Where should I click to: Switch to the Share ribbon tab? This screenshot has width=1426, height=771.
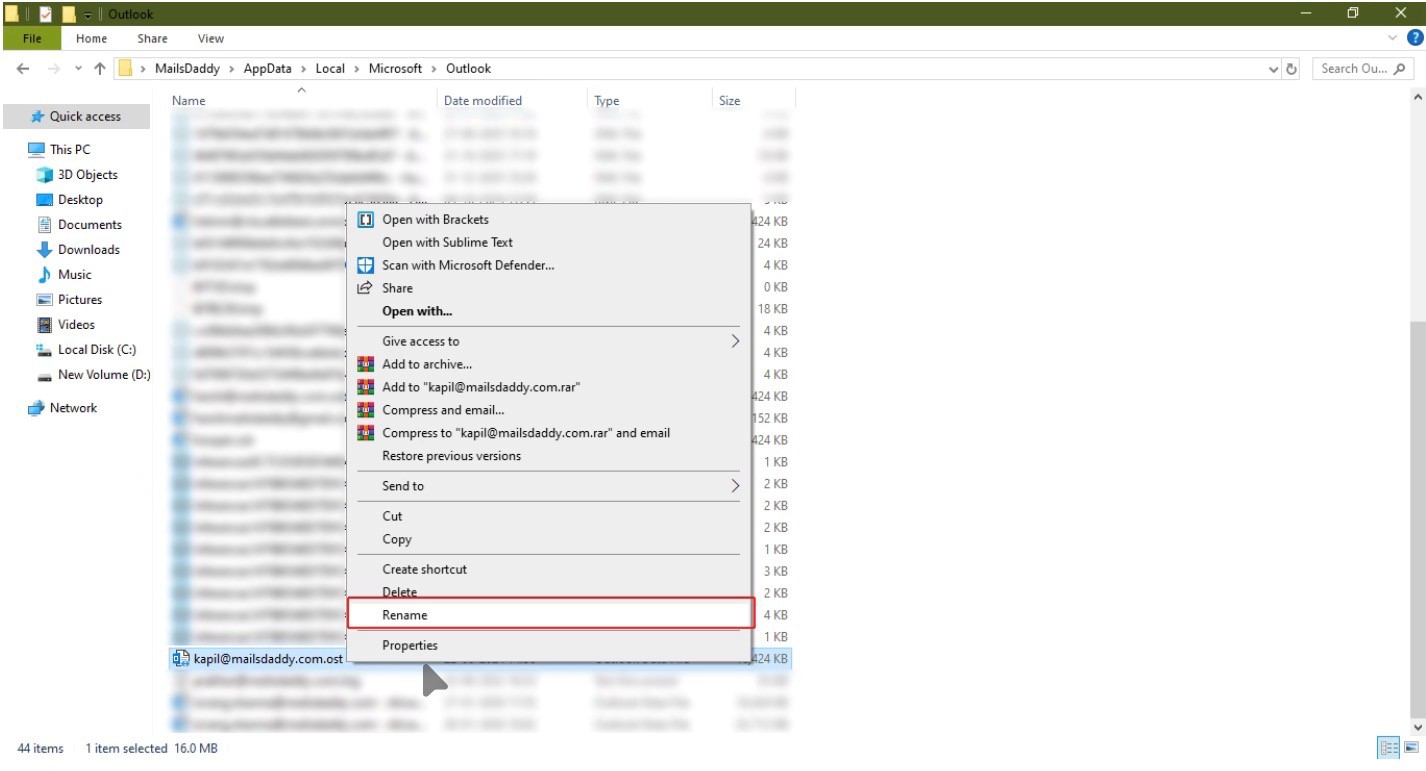[152, 38]
